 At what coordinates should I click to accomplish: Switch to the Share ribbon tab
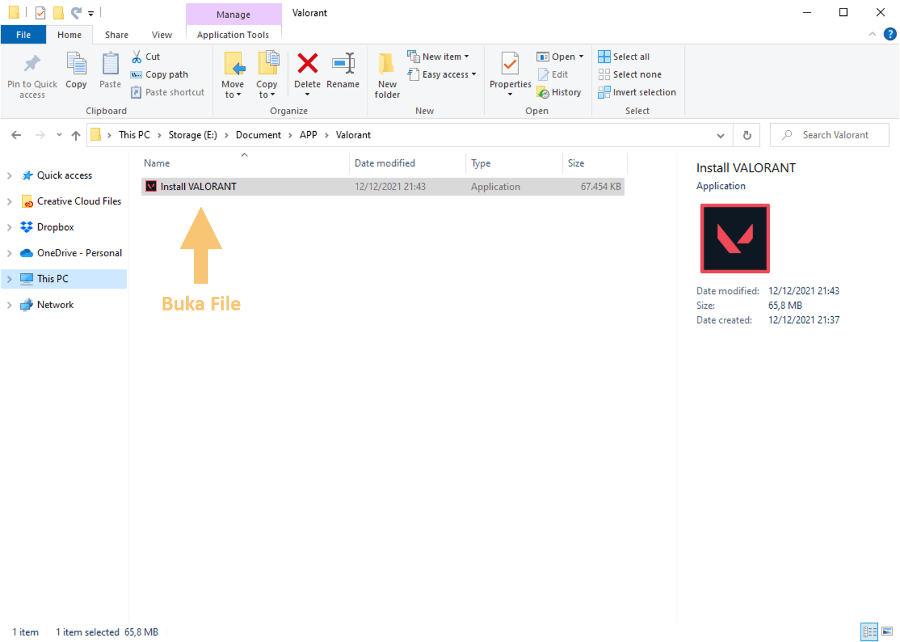pos(117,35)
